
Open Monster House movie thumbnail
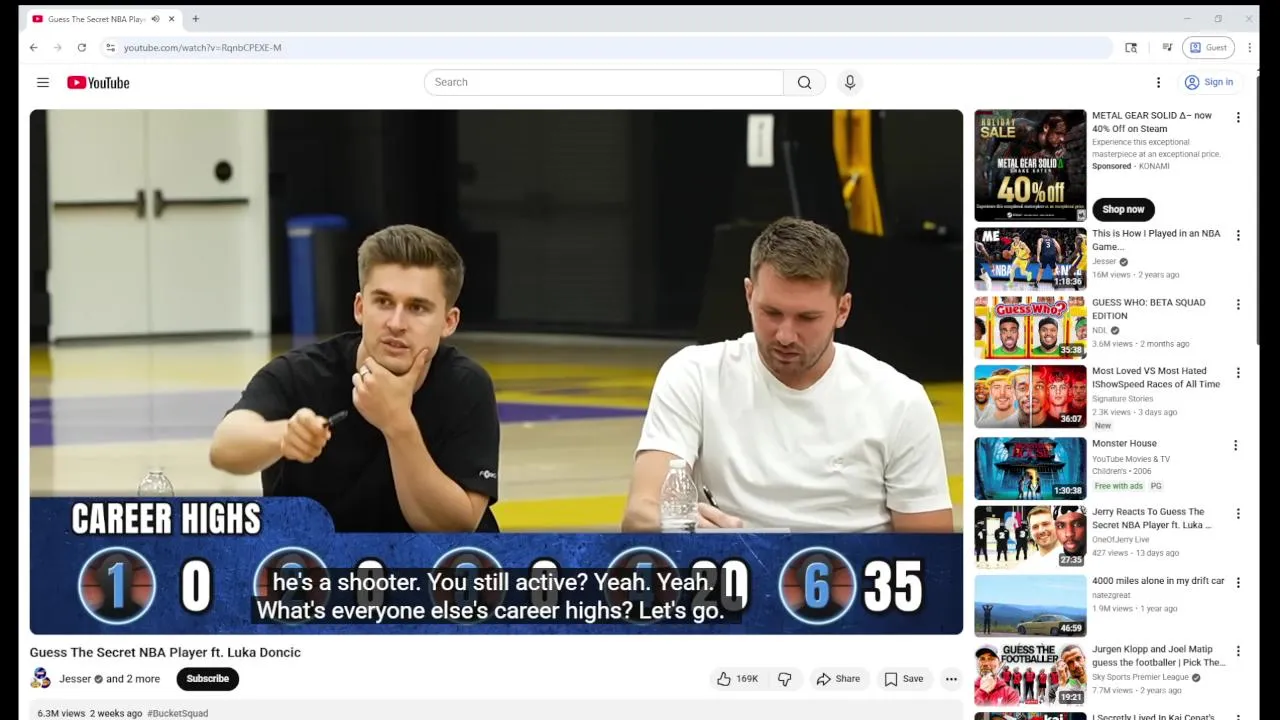click(x=1030, y=468)
